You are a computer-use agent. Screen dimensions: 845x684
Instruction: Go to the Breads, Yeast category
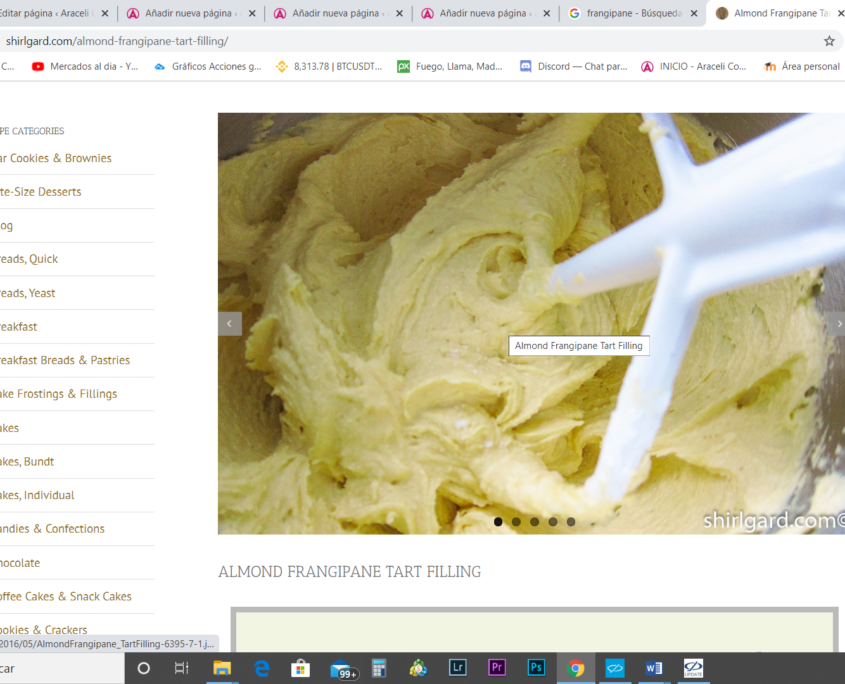27,293
